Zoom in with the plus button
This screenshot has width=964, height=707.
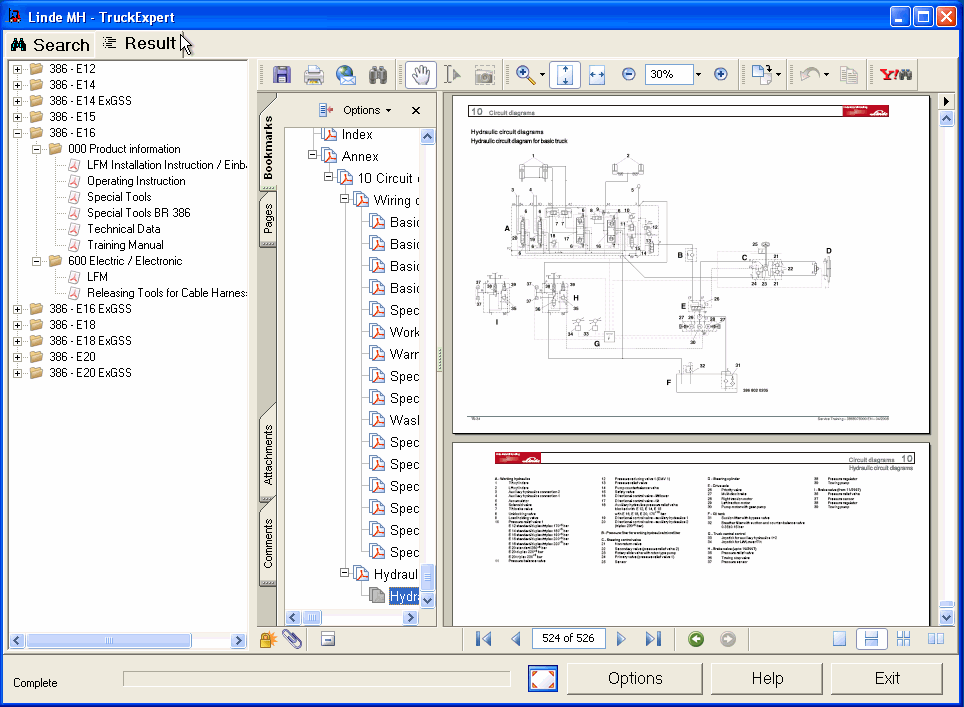(x=721, y=74)
